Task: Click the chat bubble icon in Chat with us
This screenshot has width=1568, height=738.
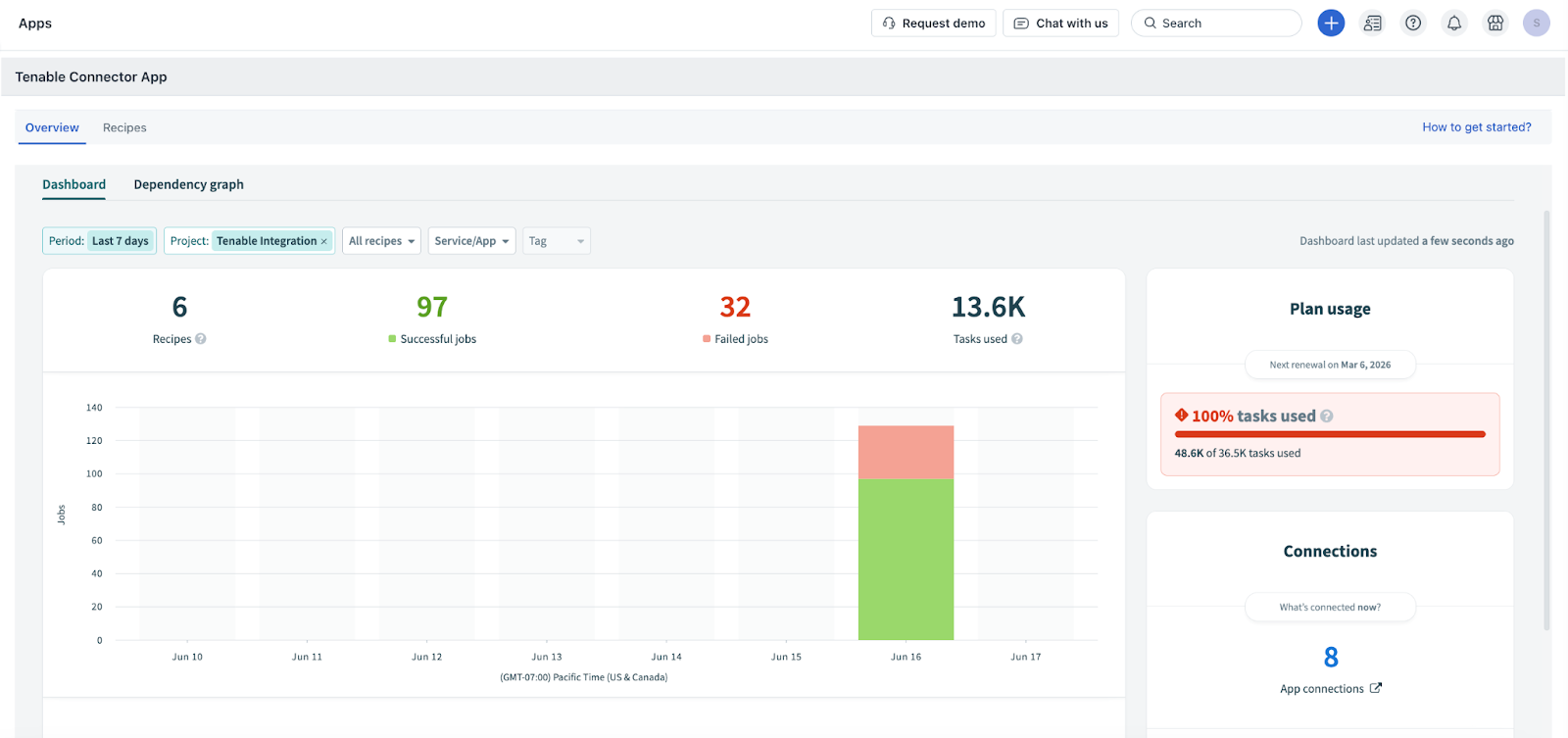Action: [x=1021, y=23]
